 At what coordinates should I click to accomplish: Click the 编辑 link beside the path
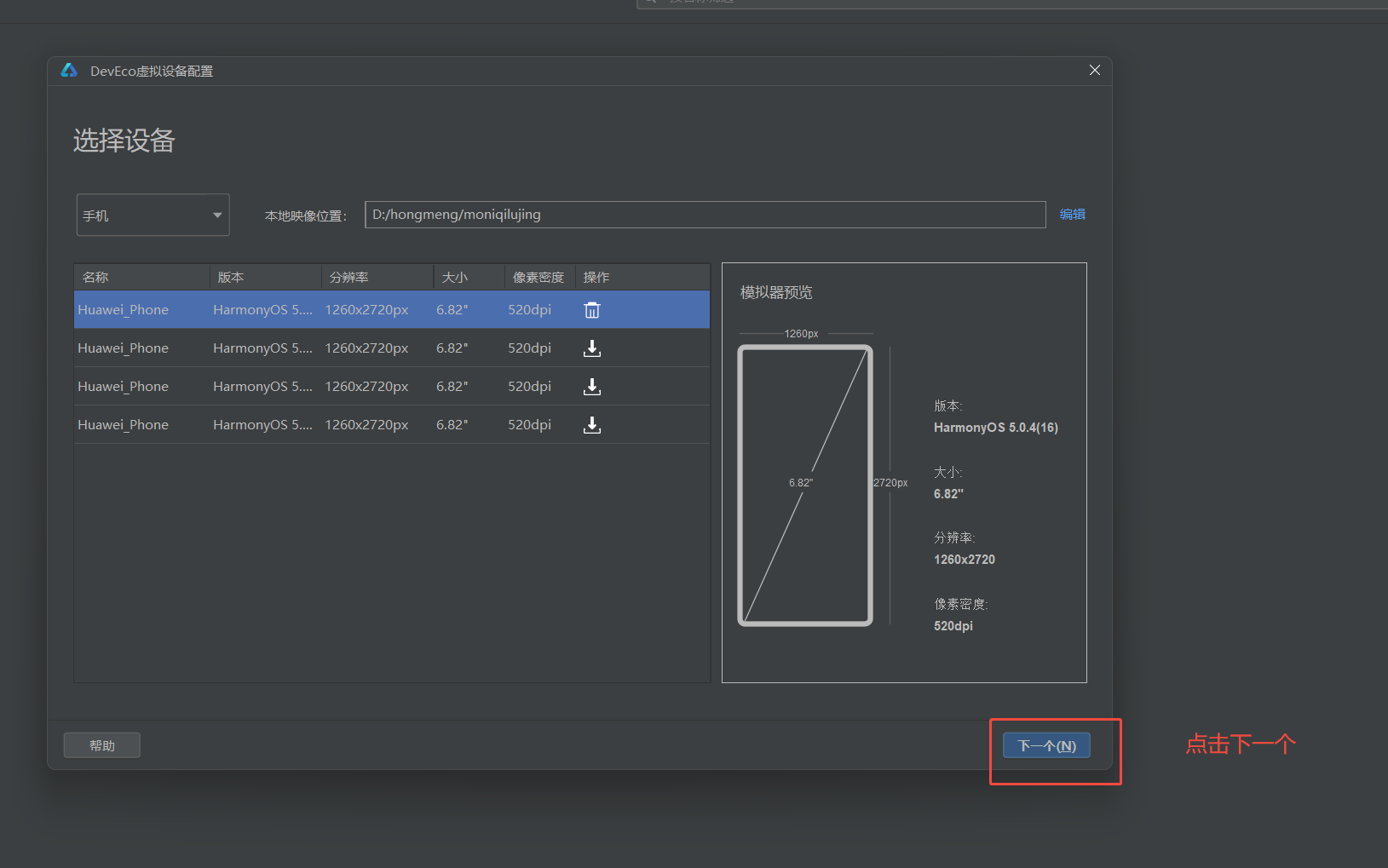click(x=1072, y=215)
